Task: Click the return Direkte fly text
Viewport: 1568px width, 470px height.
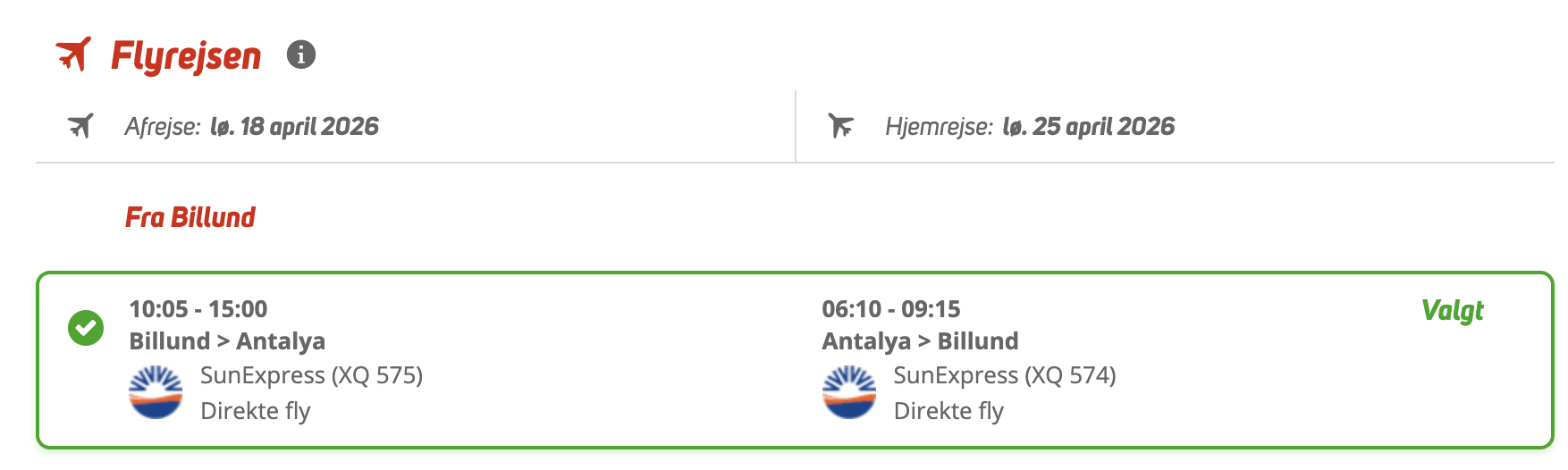Action: point(948,411)
